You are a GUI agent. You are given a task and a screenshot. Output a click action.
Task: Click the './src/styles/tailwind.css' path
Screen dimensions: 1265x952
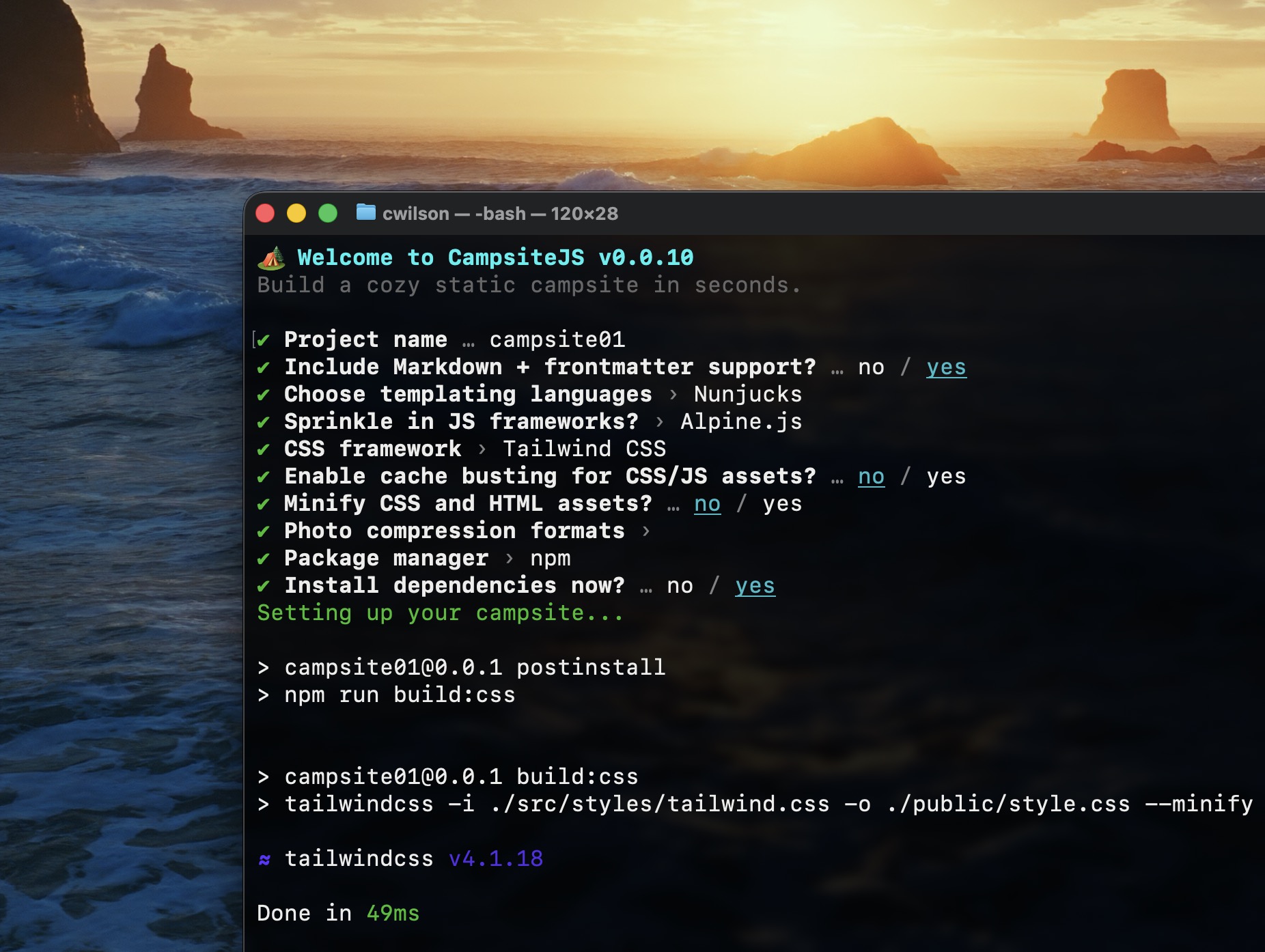click(x=660, y=804)
